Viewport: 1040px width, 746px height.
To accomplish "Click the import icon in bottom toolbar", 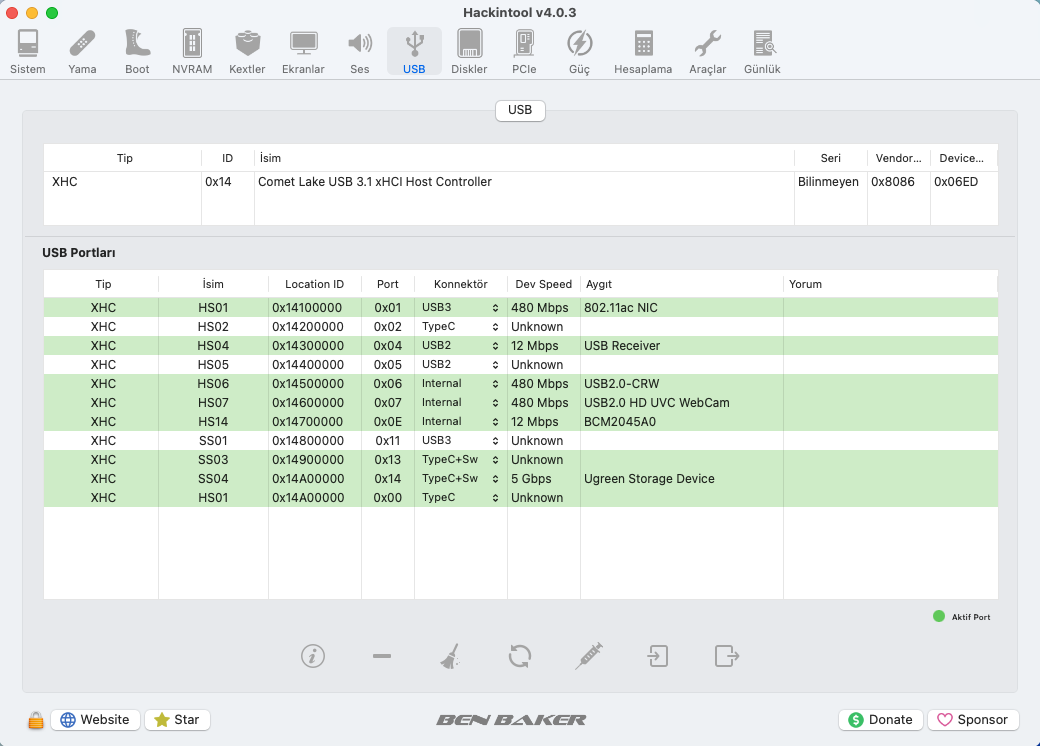I will tap(657, 656).
